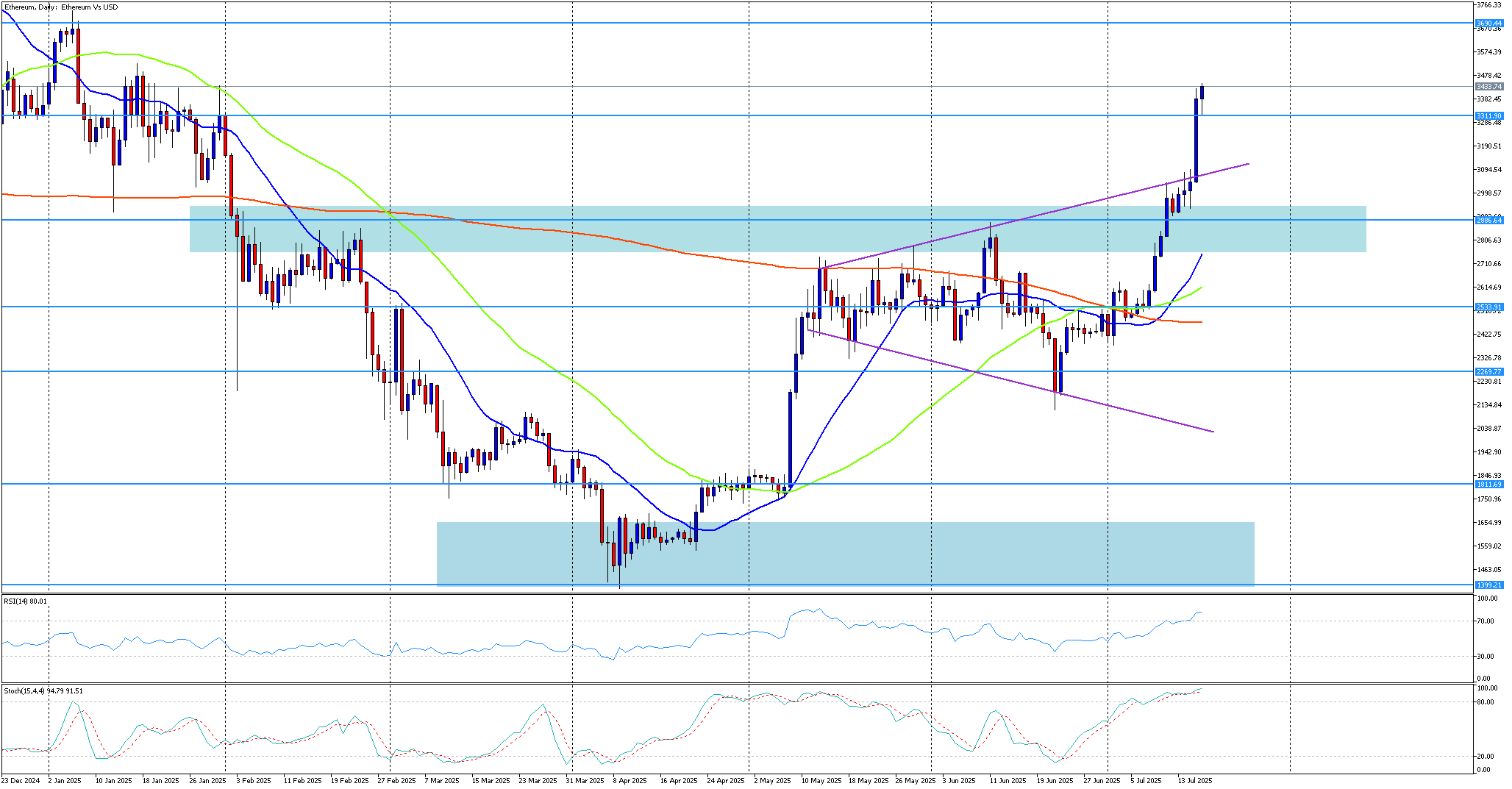Image resolution: width=1512 pixels, height=789 pixels.
Task: Click the 1942.90 price axis label
Action: tap(1489, 452)
